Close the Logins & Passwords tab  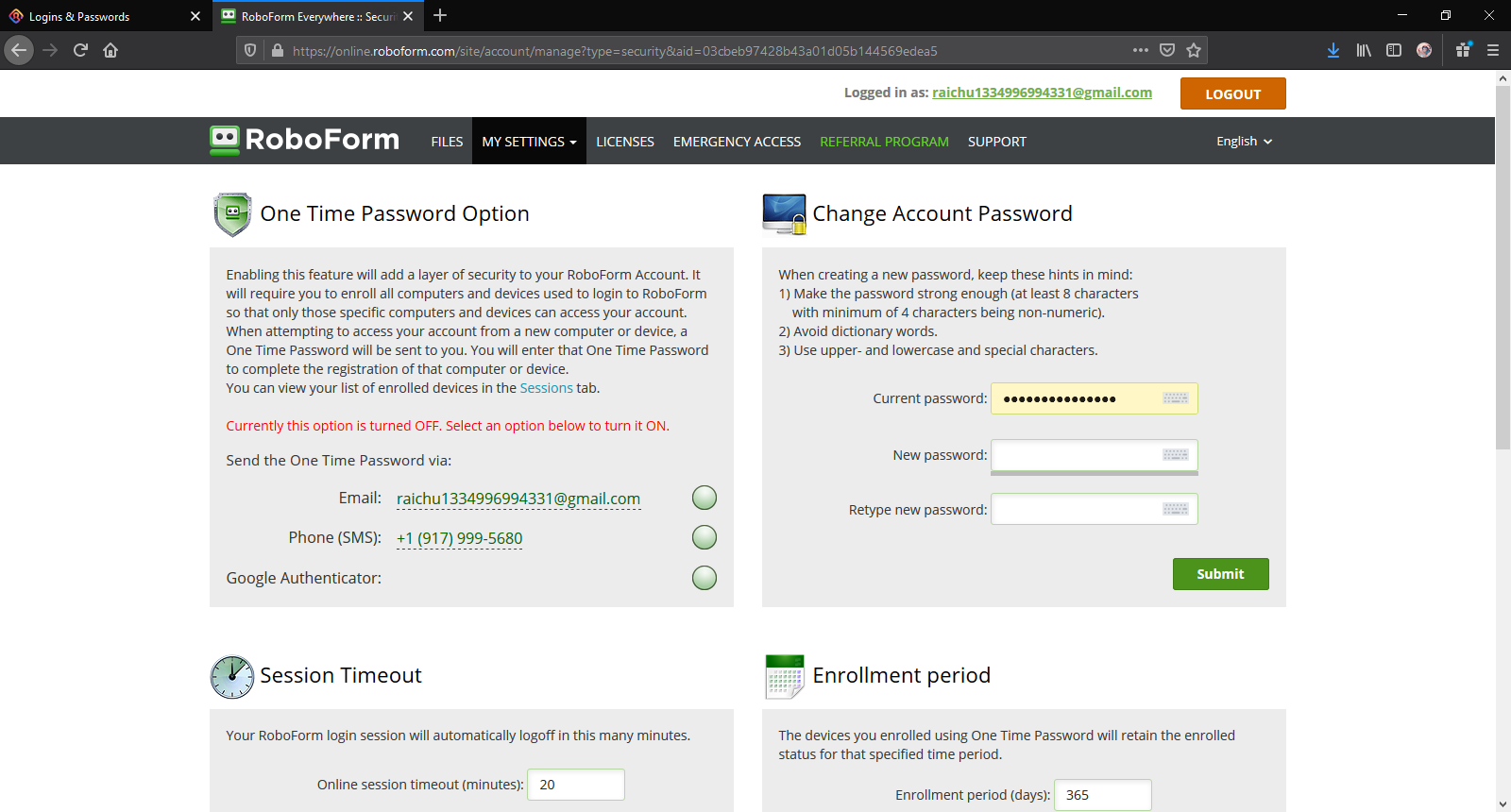tap(195, 16)
